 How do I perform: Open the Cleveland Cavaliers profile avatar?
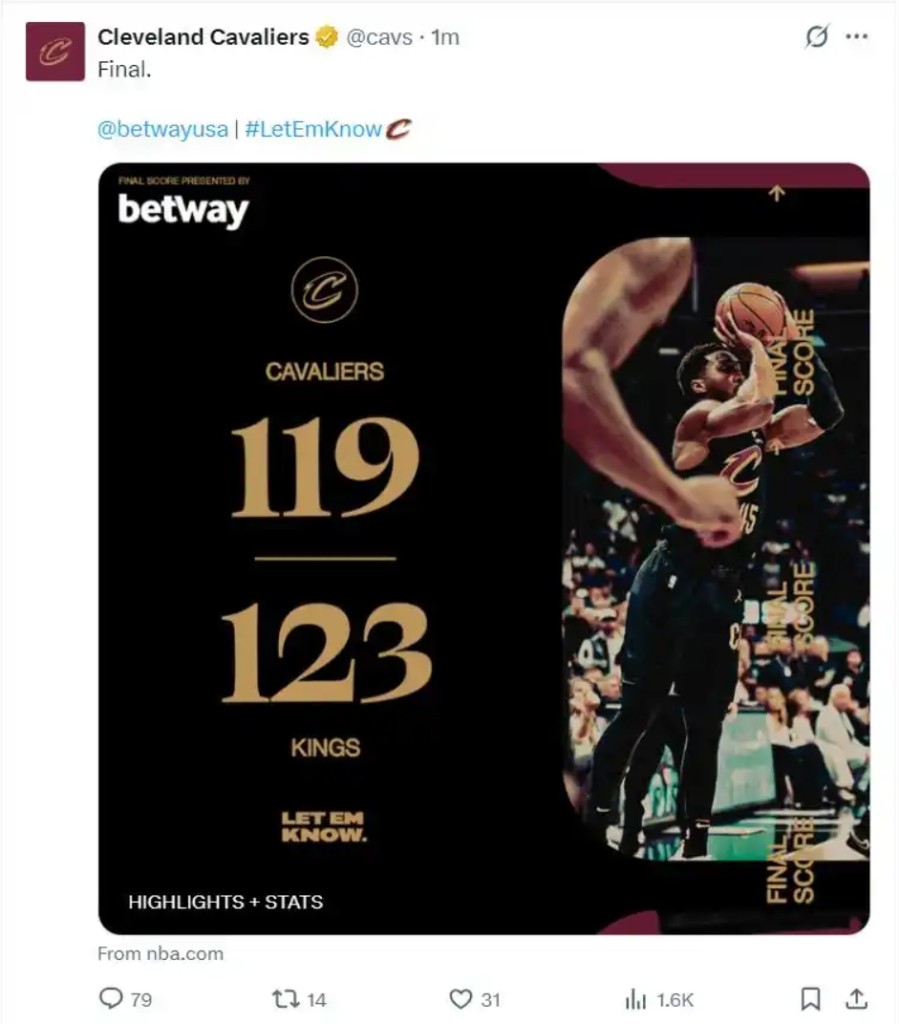tap(55, 51)
